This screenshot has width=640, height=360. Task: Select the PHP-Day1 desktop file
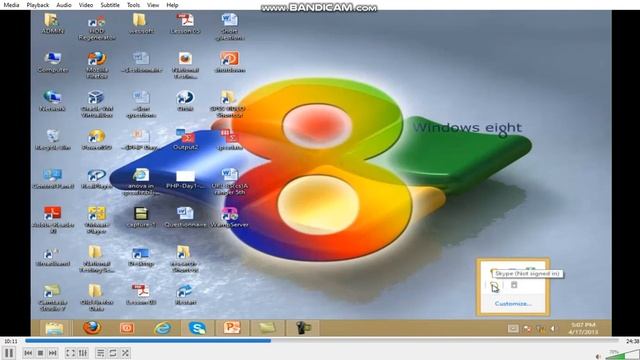[185, 179]
